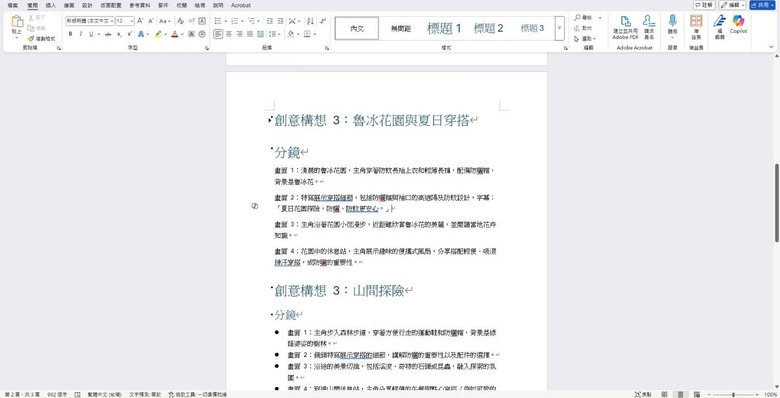Apply superscript formatting

point(130,34)
